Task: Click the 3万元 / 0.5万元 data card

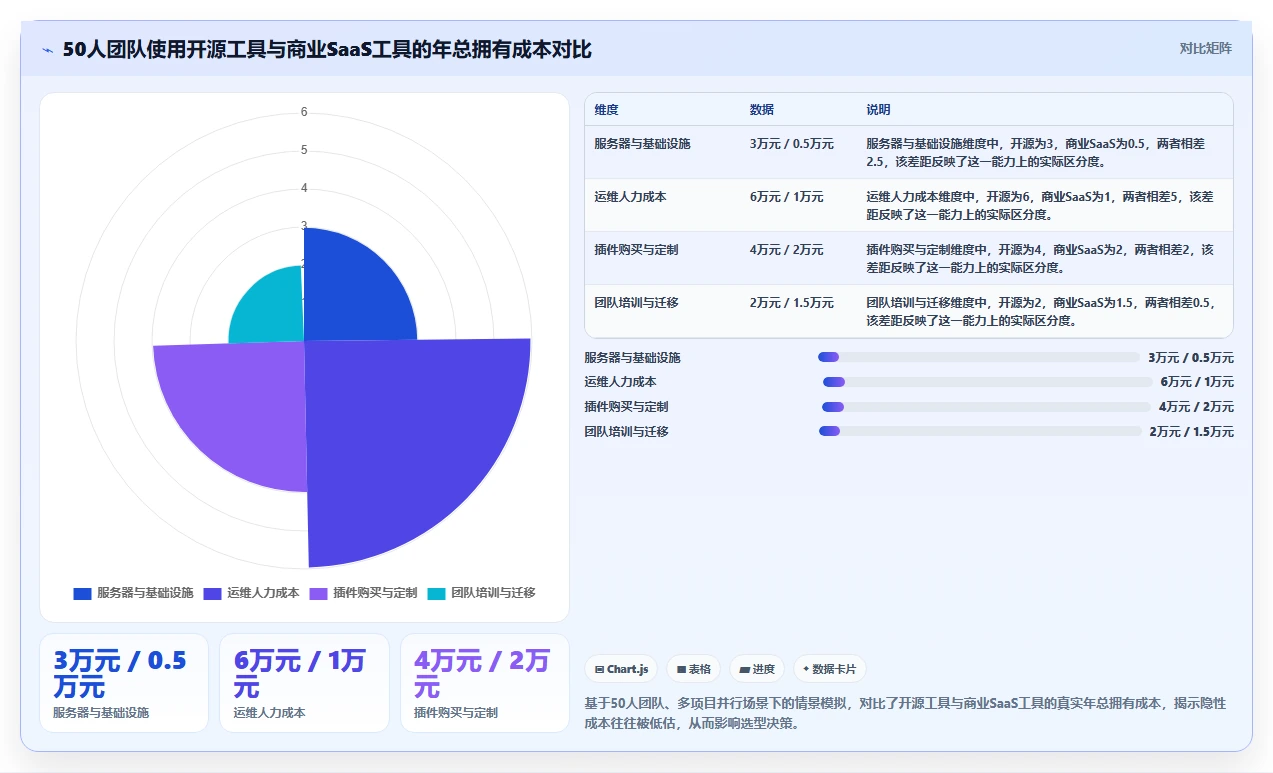Action: (x=124, y=683)
